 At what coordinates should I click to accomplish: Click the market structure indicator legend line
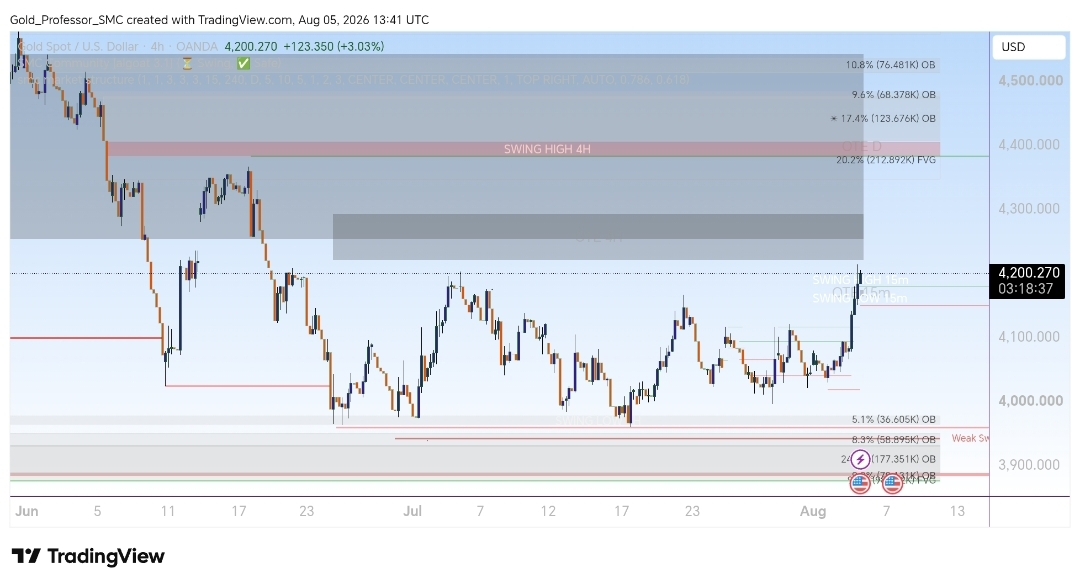pos(353,80)
